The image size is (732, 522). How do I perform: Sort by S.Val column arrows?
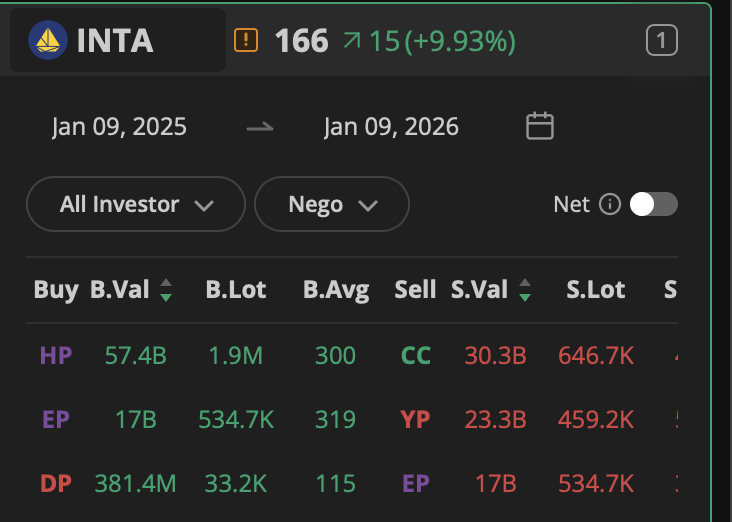coord(524,290)
